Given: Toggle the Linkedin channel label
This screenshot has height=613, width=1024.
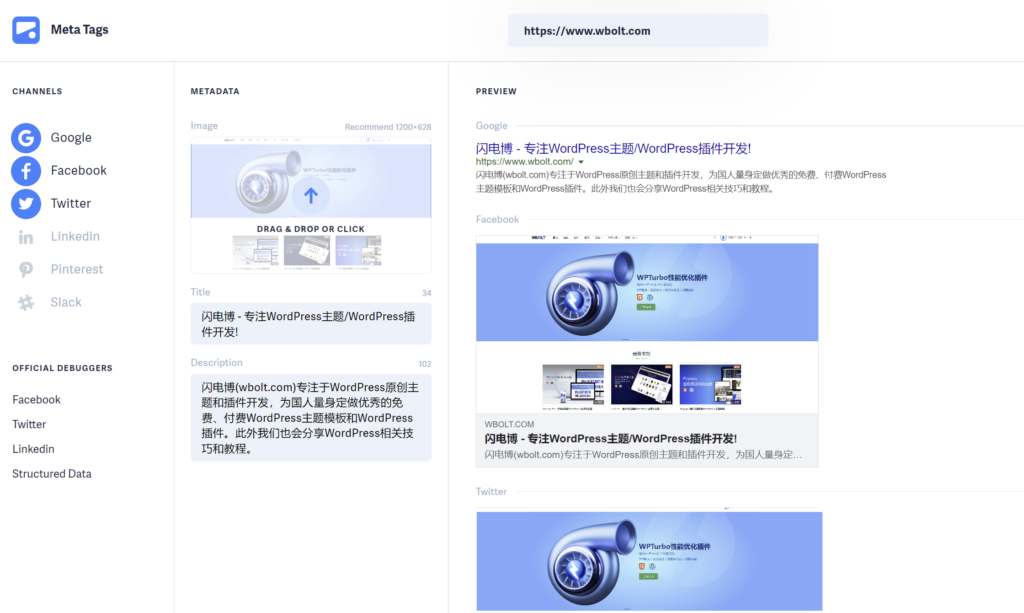Looking at the screenshot, I should 75,236.
